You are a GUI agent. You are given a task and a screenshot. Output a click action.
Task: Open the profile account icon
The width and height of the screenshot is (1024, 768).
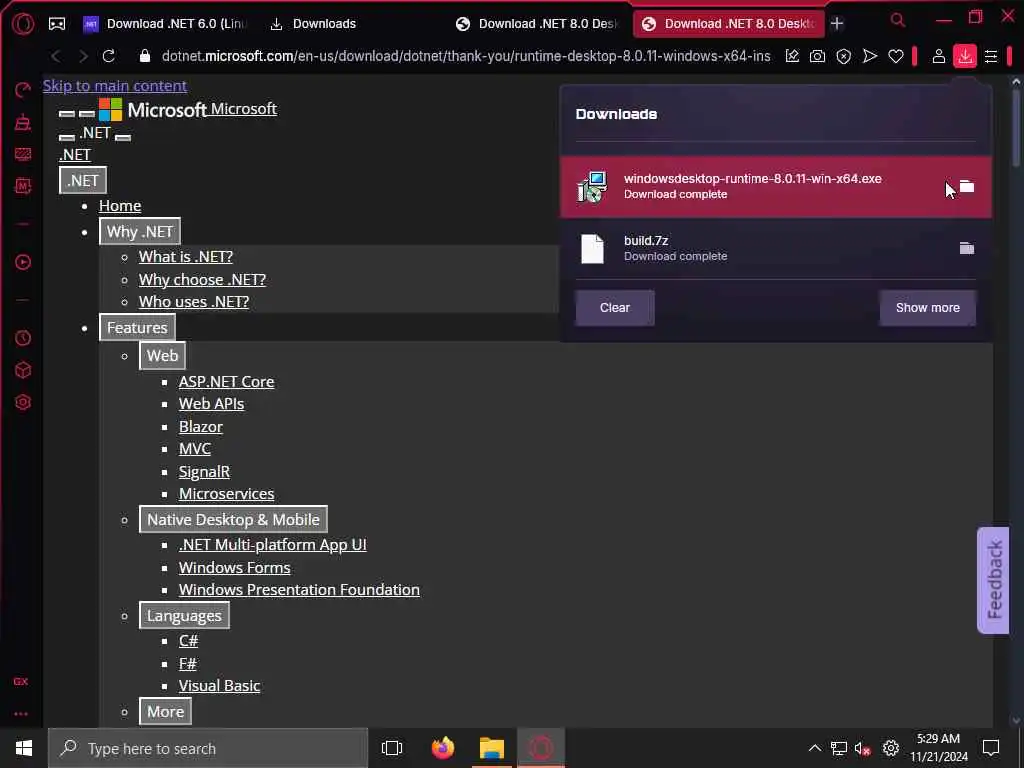pyautogui.click(x=938, y=56)
